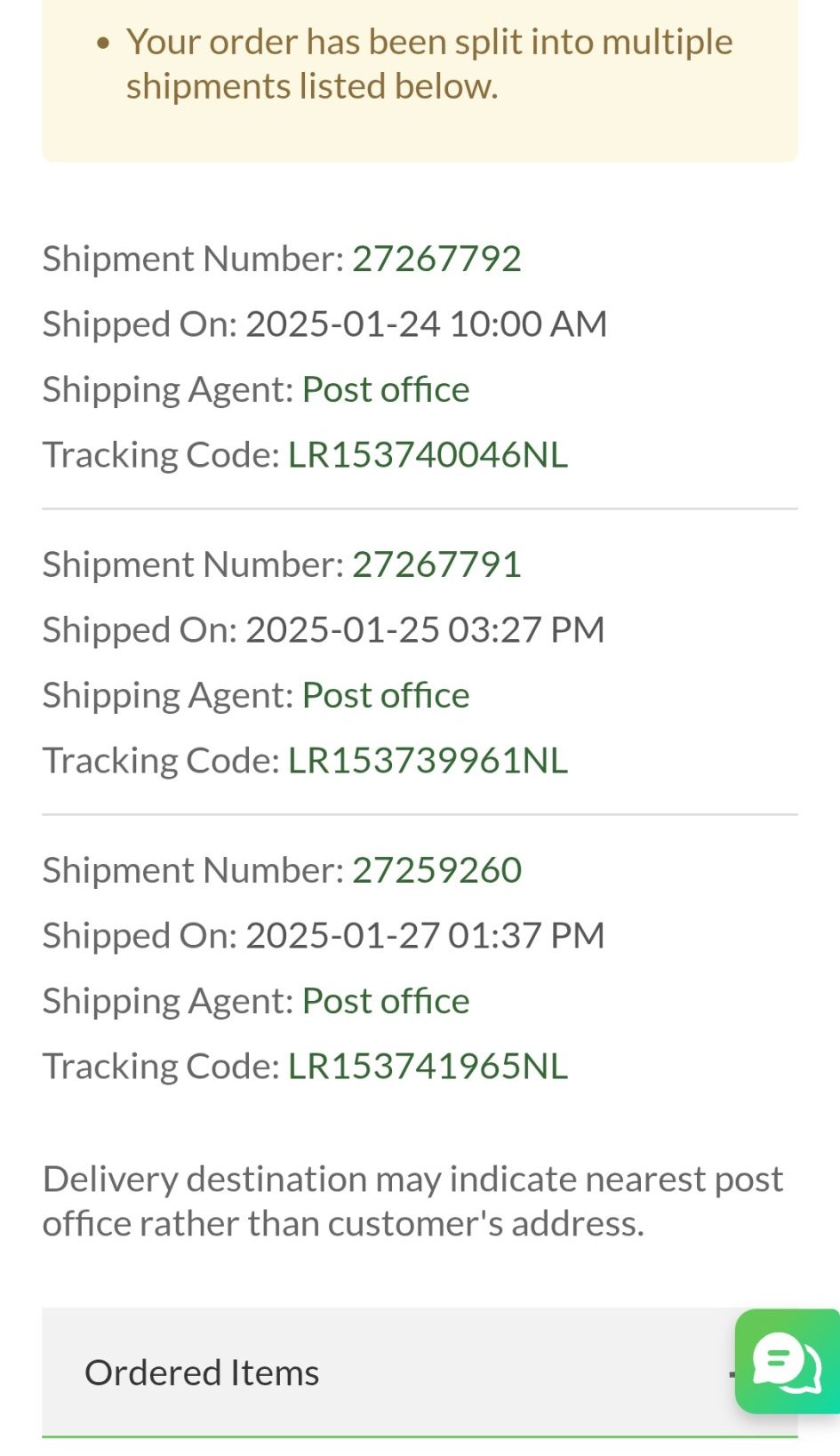Screen dimensions: 840x1456
Task: Click the divider below tracking code LR153740046NL
Action: pyautogui.click(x=420, y=509)
